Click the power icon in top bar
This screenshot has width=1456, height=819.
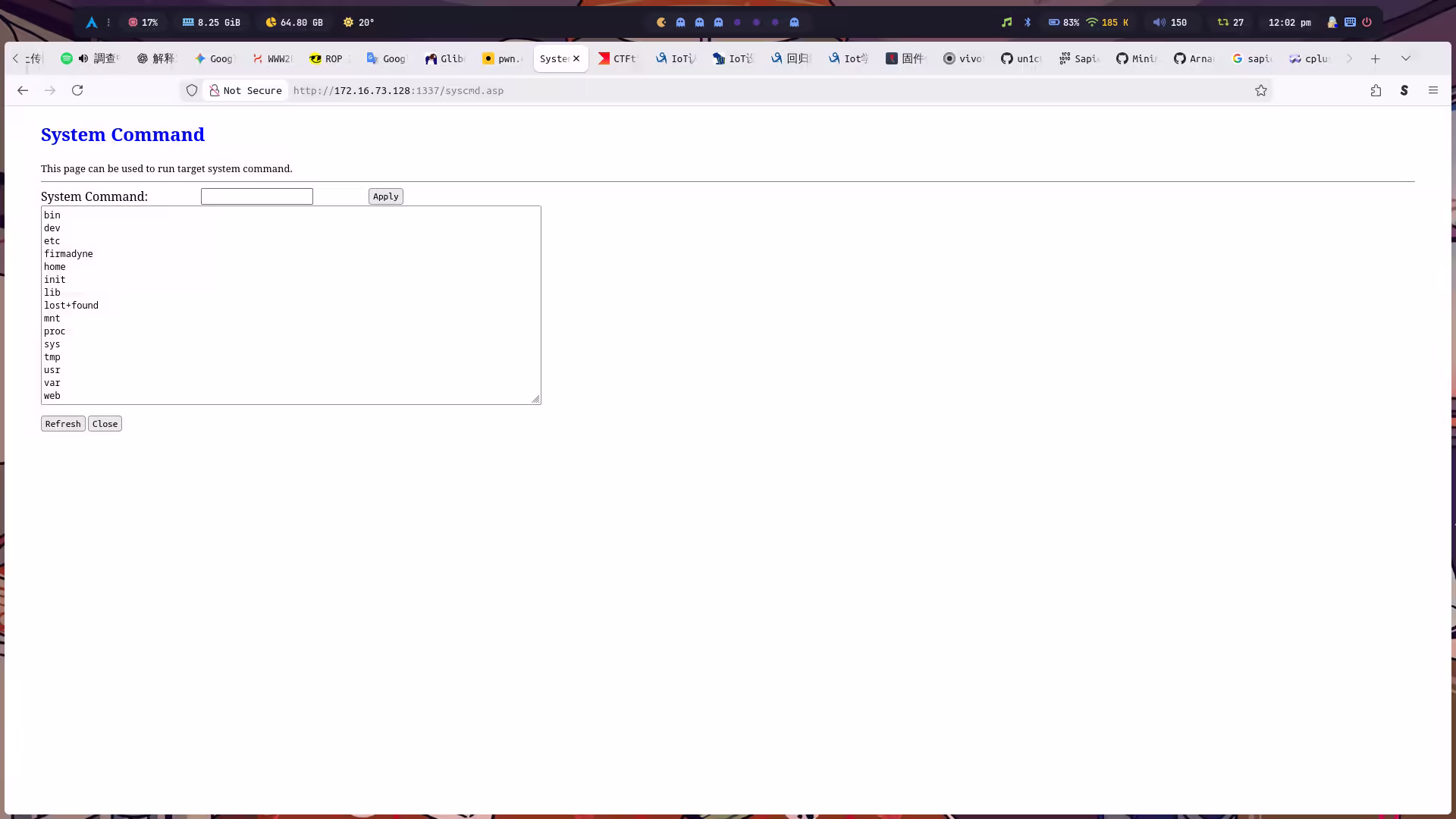1367,22
